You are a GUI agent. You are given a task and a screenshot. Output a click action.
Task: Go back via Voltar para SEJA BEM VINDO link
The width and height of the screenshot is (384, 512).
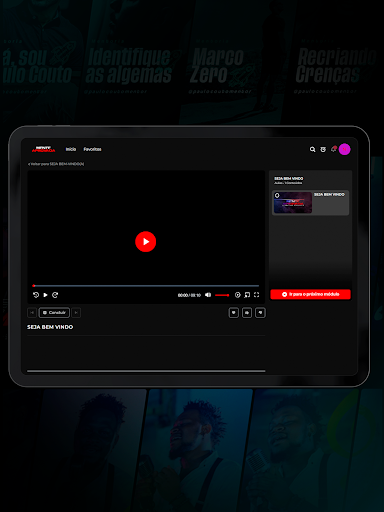click(56, 164)
